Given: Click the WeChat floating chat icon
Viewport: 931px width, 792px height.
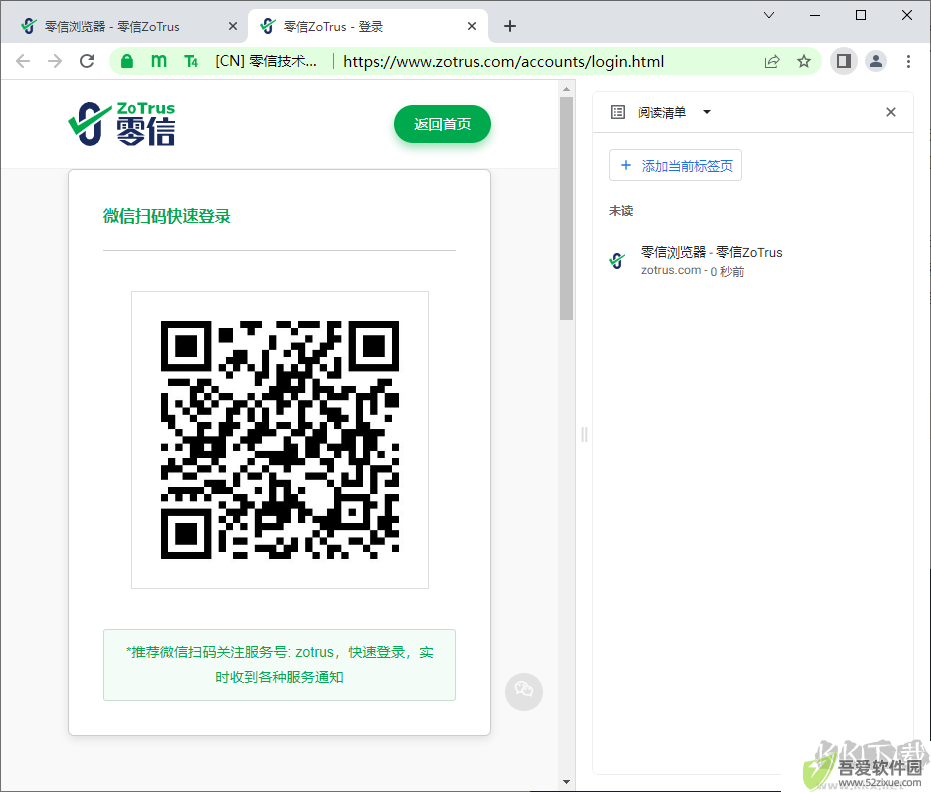Looking at the screenshot, I should 524,692.
